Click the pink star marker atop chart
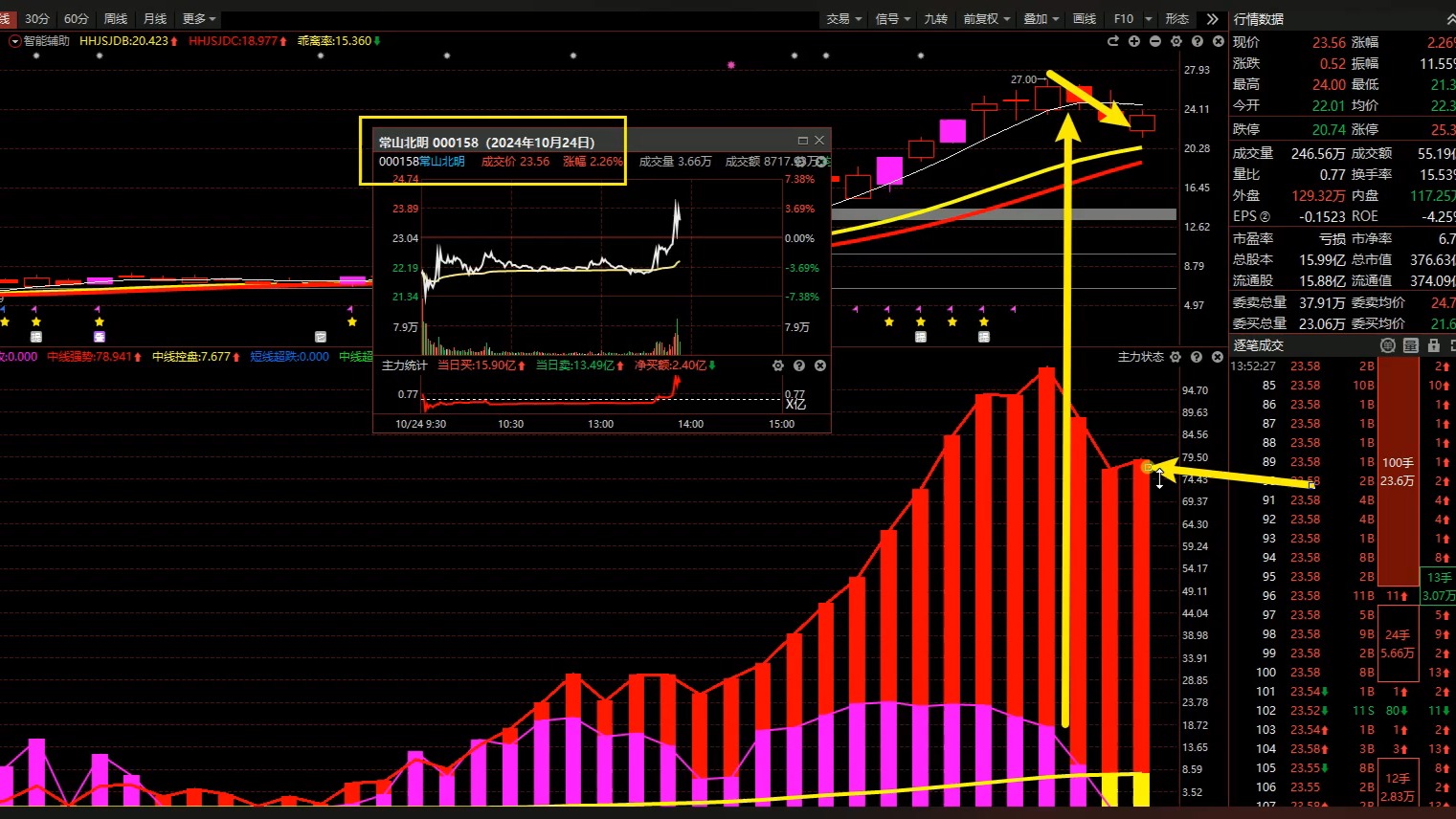This screenshot has width=1456, height=819. tap(731, 65)
